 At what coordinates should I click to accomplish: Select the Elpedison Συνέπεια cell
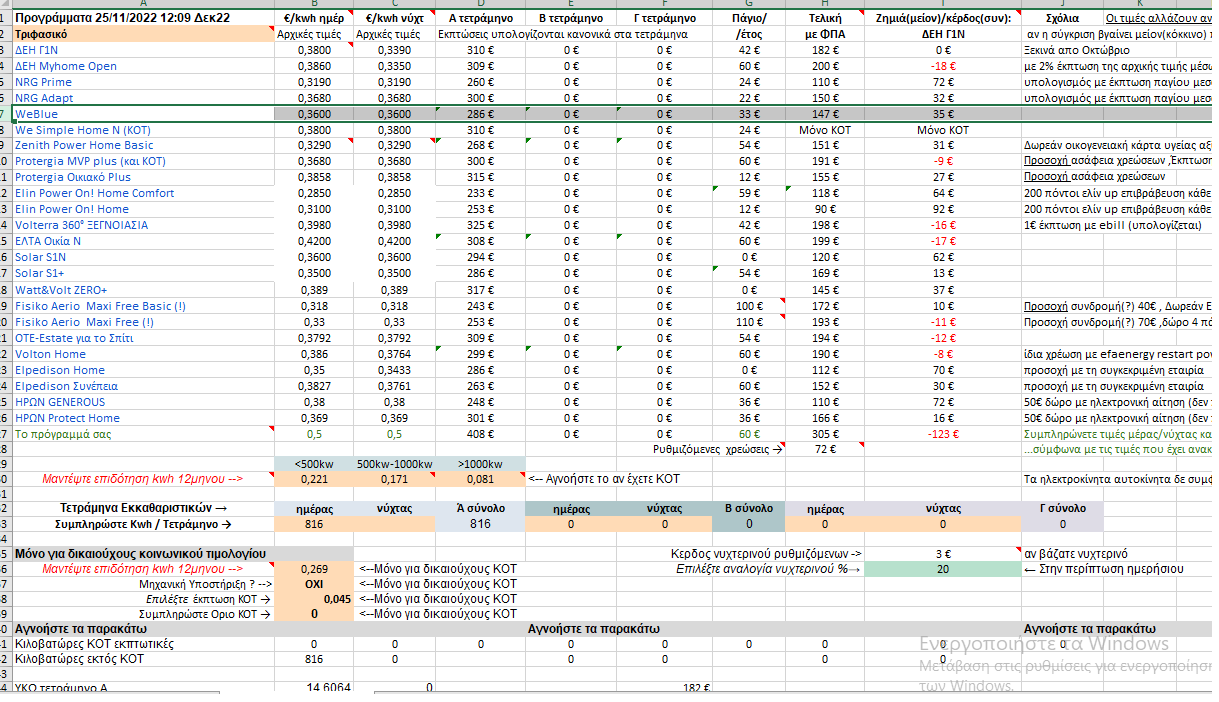(x=144, y=386)
